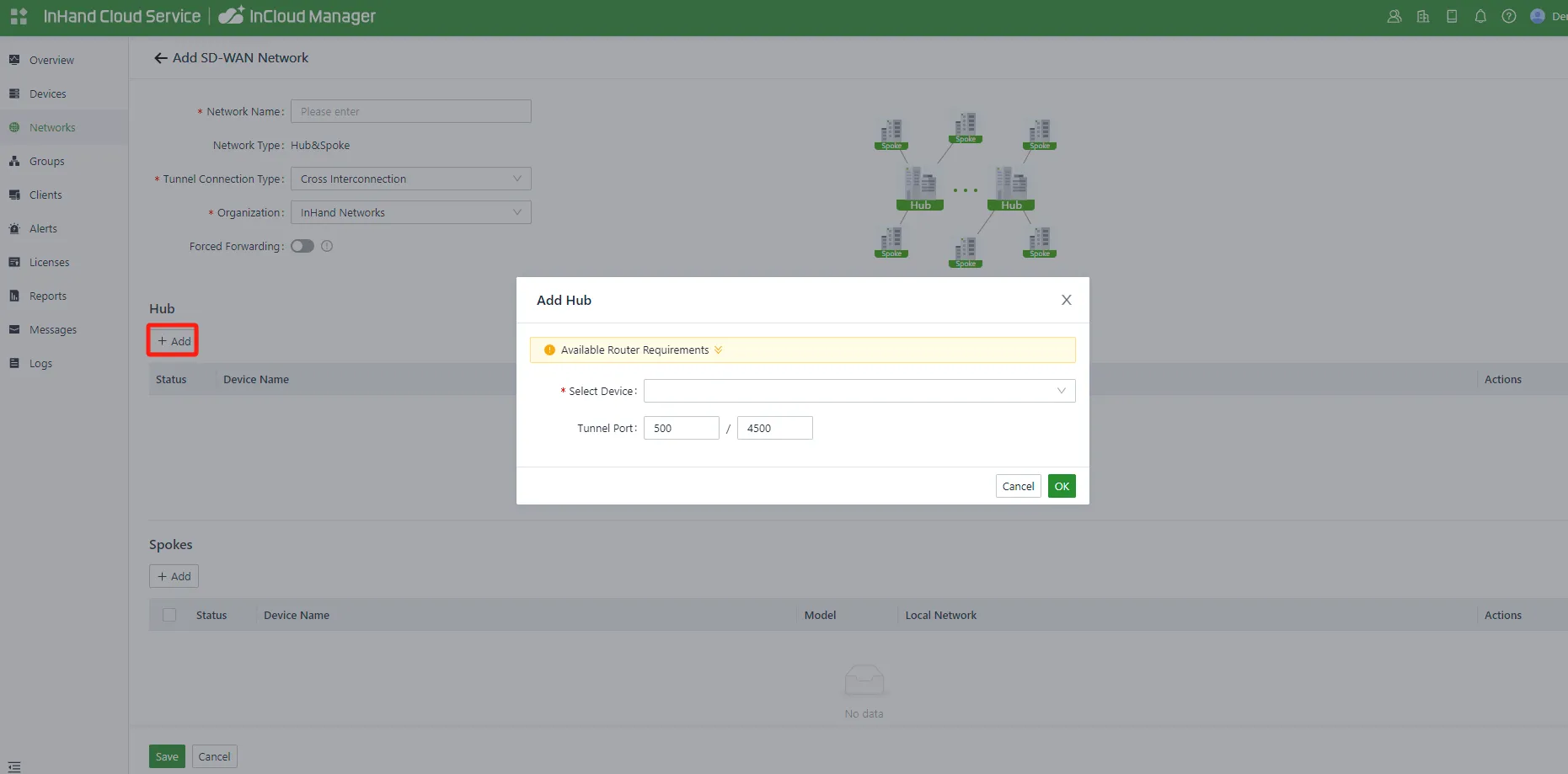This screenshot has height=774, width=1568.
Task: Open the tablet device icon in header
Action: coord(1452,16)
